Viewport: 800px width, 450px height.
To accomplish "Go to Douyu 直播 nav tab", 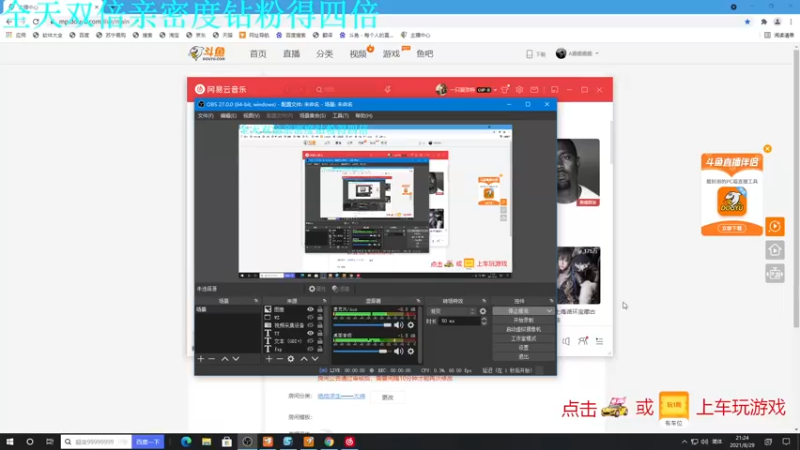I will (291, 54).
